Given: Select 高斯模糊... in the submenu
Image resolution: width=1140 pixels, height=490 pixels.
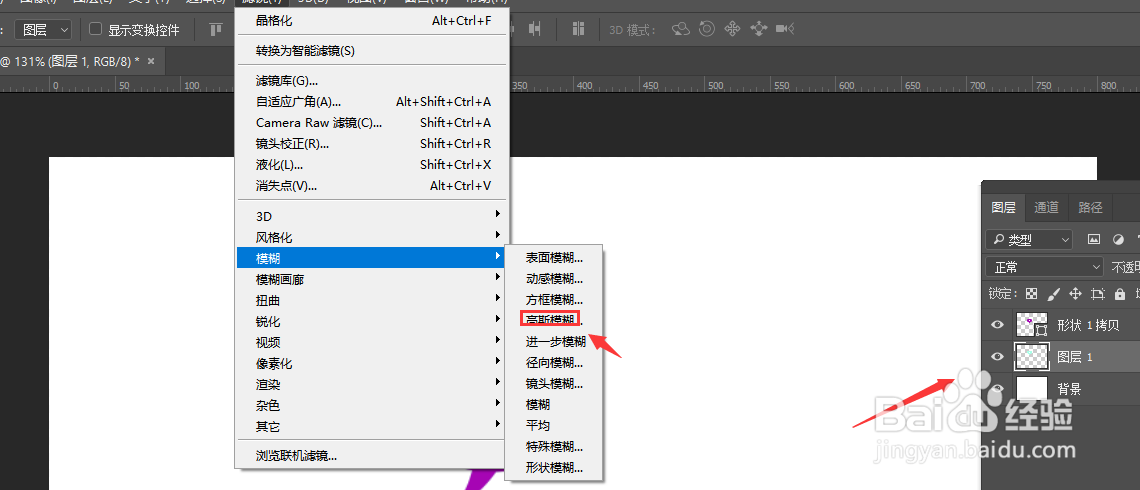Looking at the screenshot, I should (554, 321).
